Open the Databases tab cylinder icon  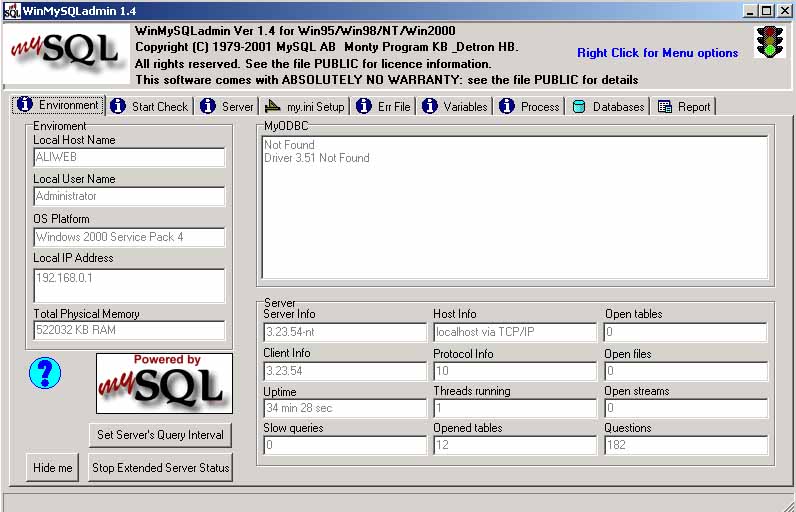pos(579,107)
